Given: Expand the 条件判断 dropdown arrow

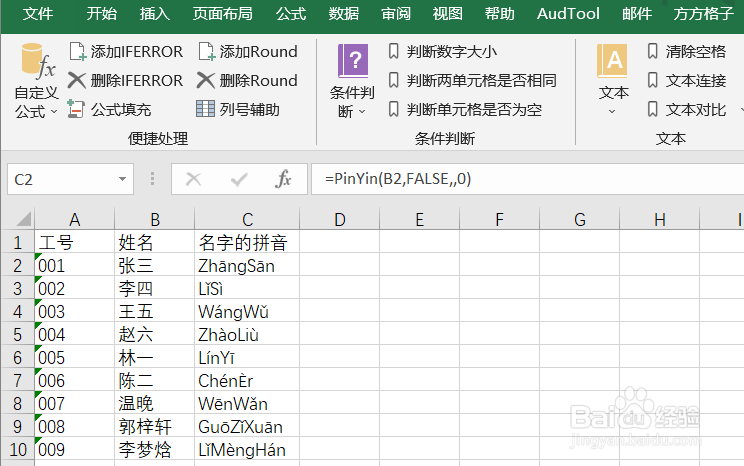Looking at the screenshot, I should coord(362,112).
